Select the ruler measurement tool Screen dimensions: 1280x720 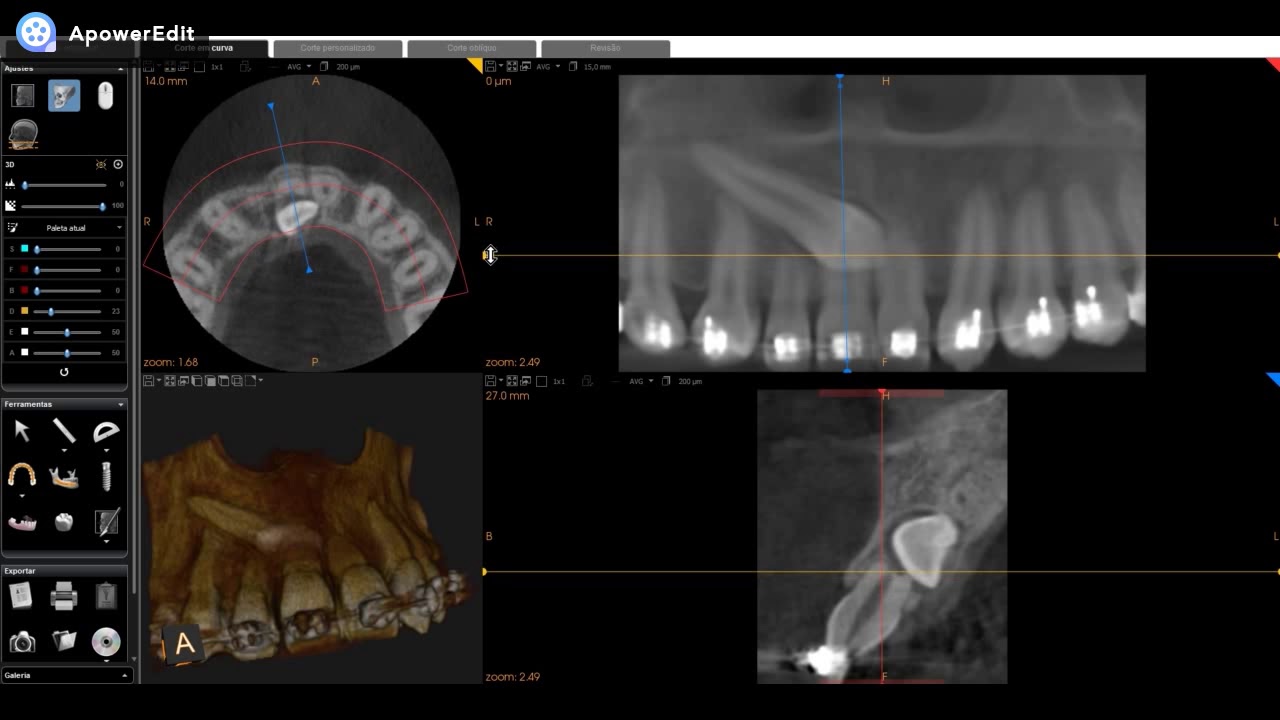(x=64, y=431)
